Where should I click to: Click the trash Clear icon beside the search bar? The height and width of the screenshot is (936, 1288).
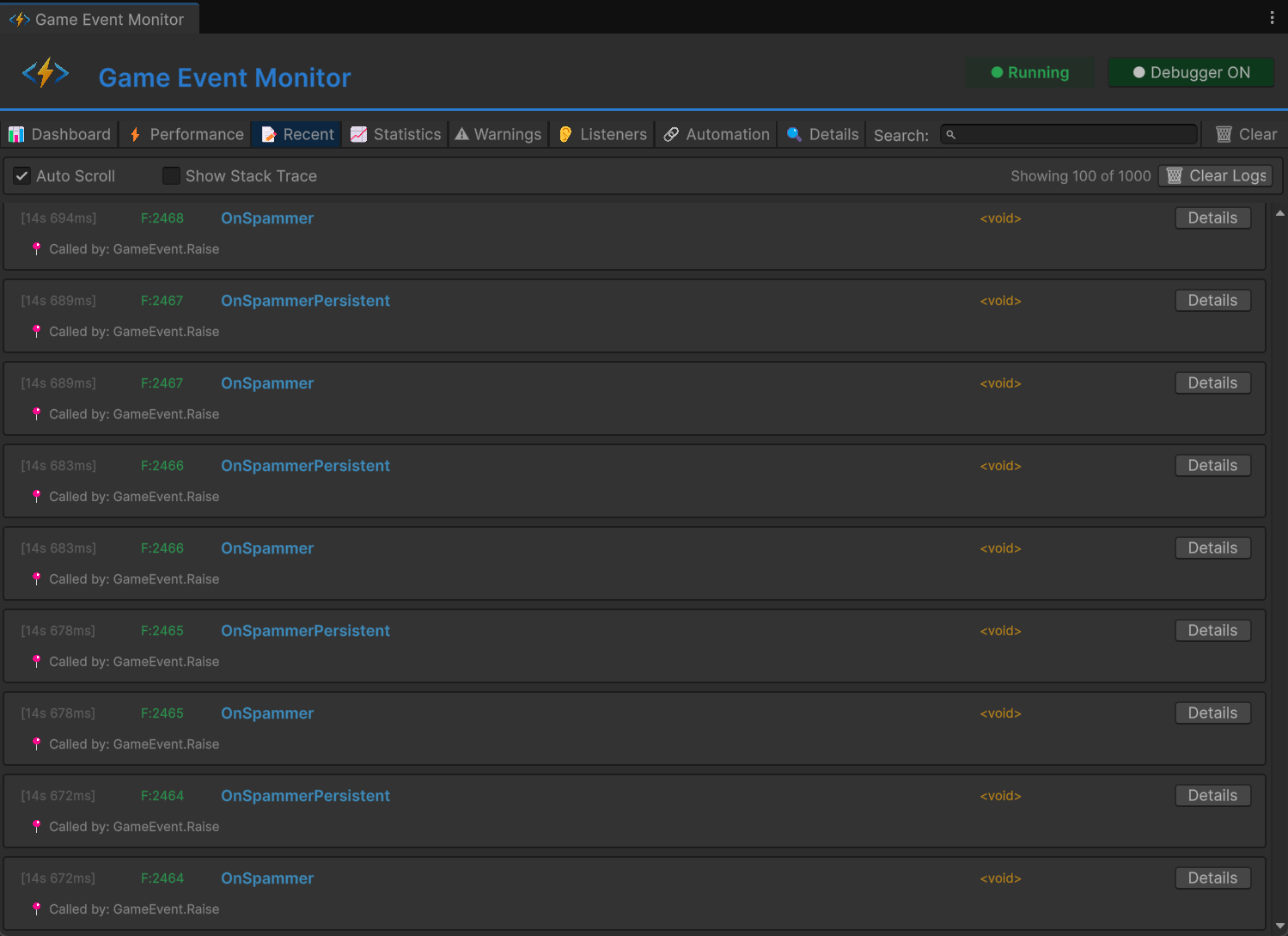click(x=1224, y=134)
